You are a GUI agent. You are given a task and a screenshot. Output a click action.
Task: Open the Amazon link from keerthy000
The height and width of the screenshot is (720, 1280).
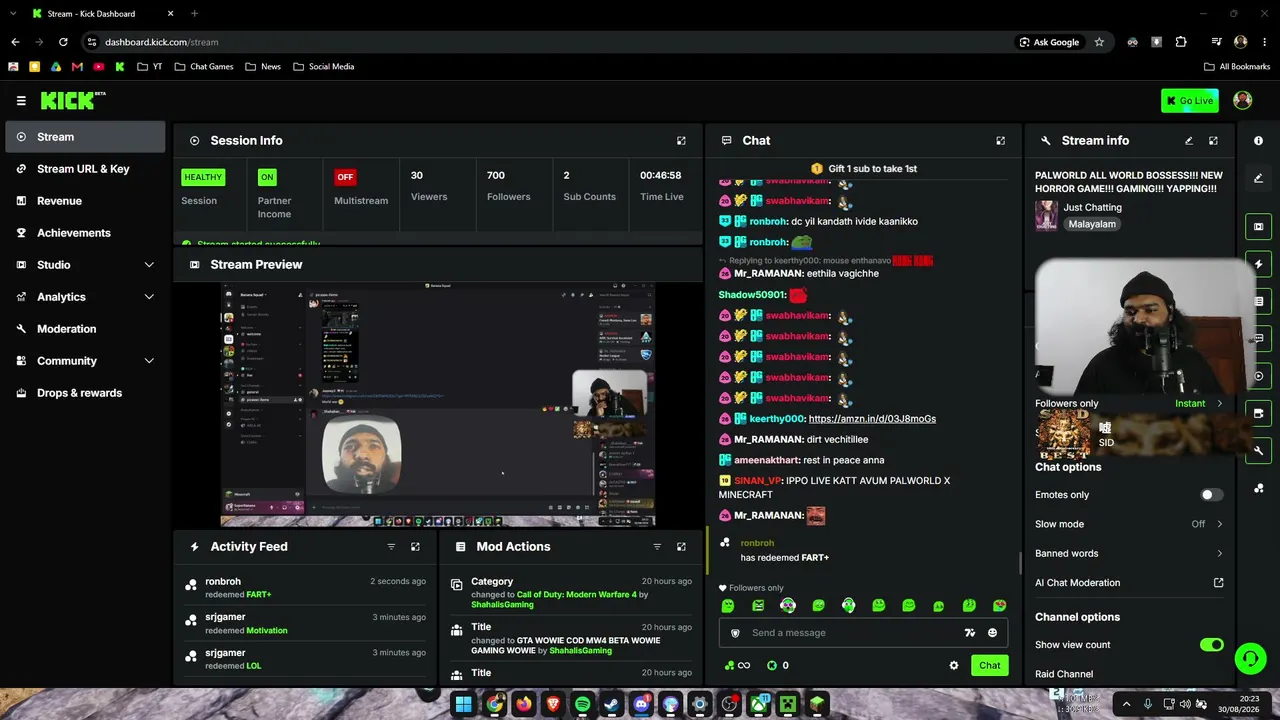tap(872, 419)
